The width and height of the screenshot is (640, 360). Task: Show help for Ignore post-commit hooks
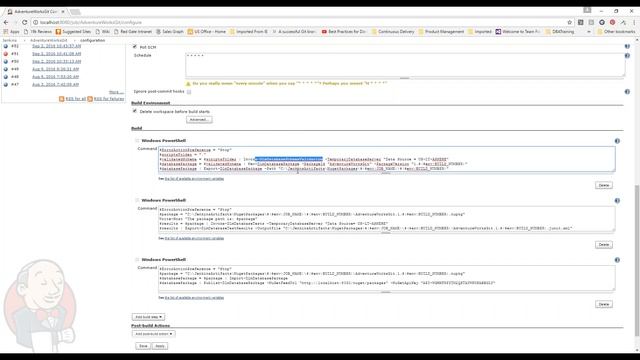tap(627, 92)
